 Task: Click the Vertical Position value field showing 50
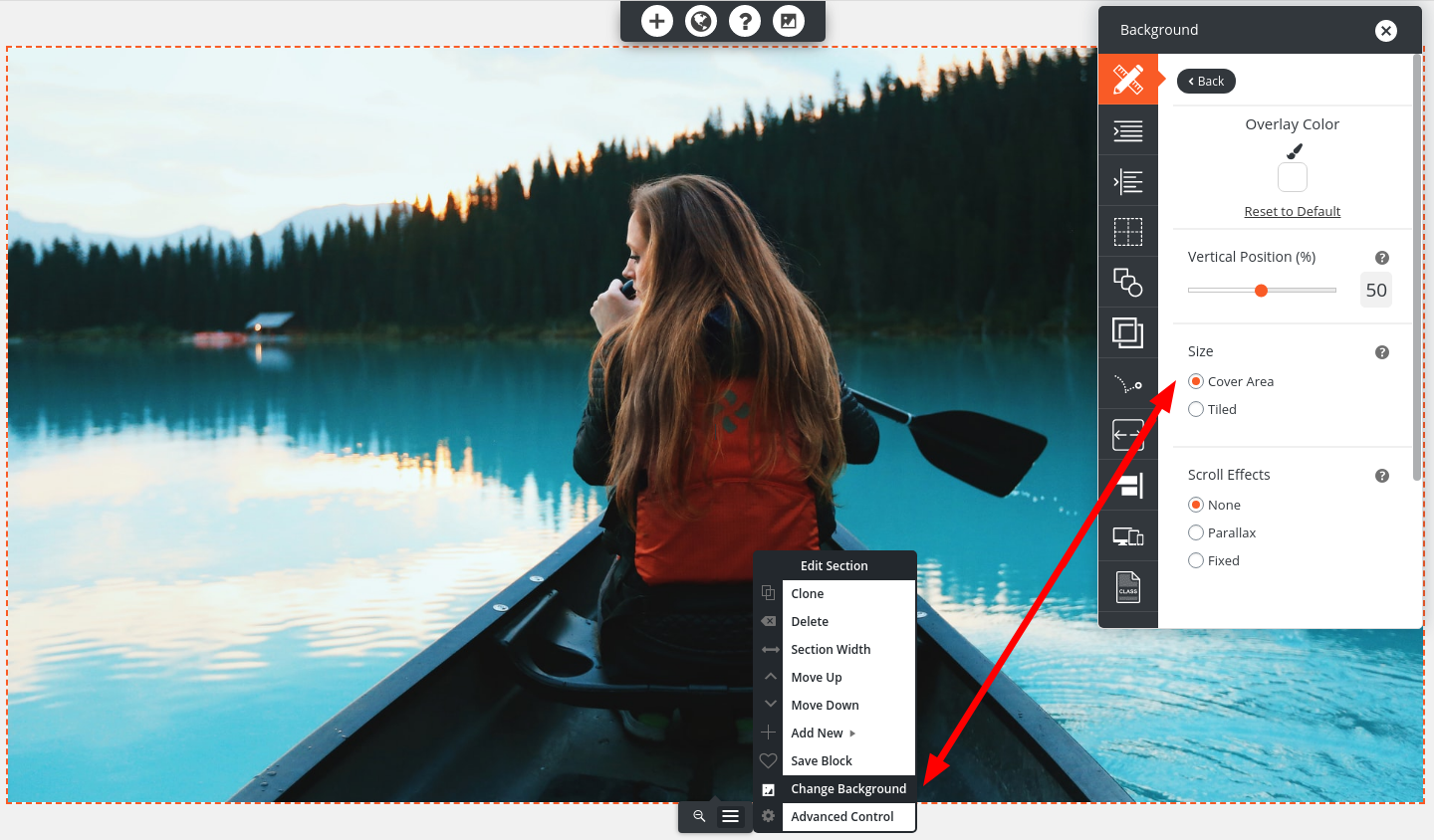pos(1376,290)
